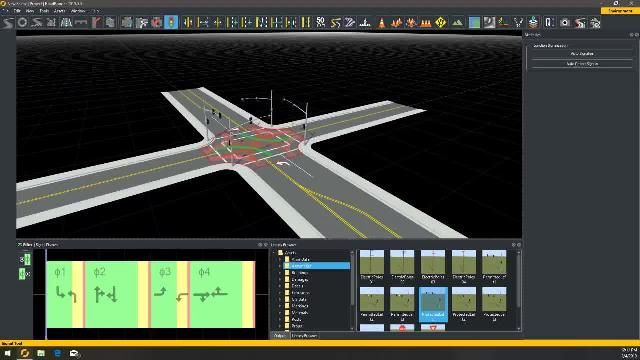Click the yellow license banner button at top right
Image resolution: width=640 pixels, height=360 pixels.
[620, 11]
